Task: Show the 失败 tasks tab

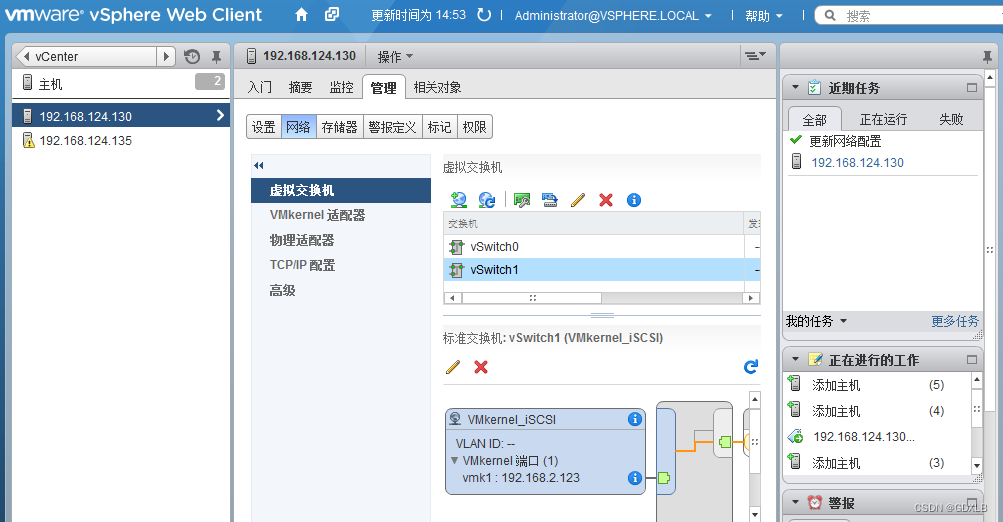Action: [951, 119]
